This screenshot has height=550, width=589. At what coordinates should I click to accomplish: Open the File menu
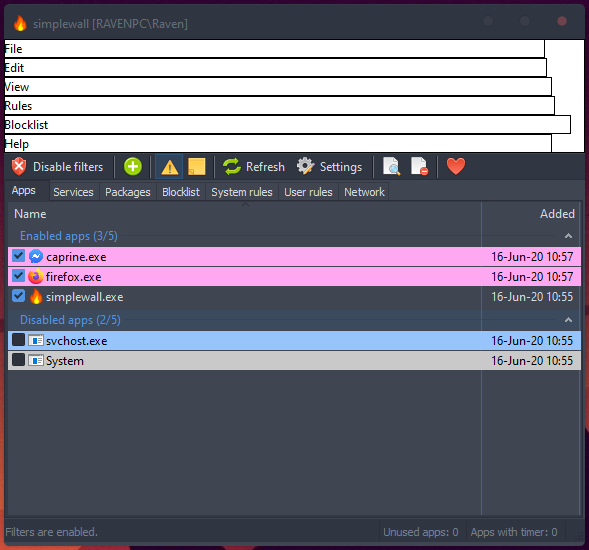coord(274,49)
